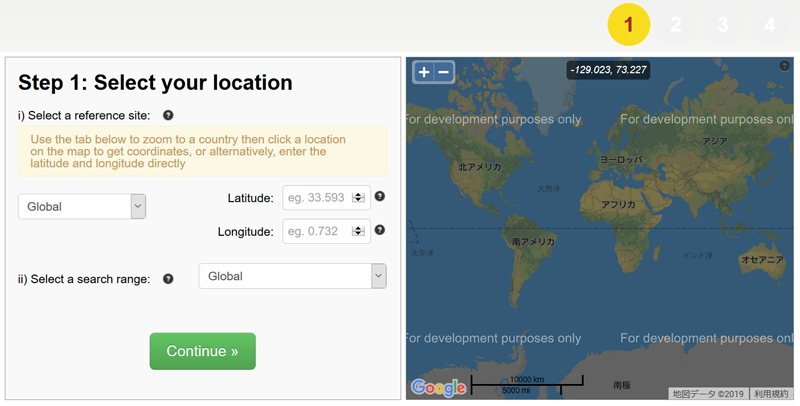The height and width of the screenshot is (406, 800).
Task: Click inside the Latitude input field
Action: coord(317,198)
